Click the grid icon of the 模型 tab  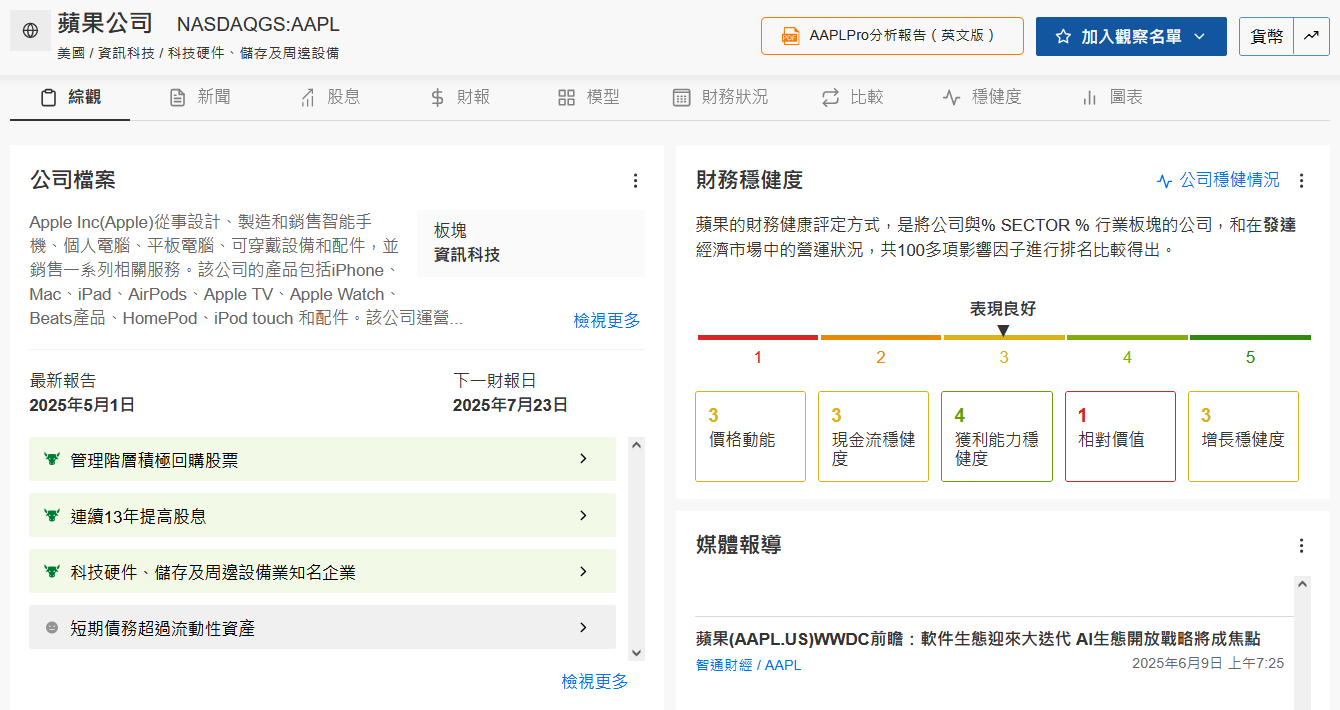[x=566, y=97]
